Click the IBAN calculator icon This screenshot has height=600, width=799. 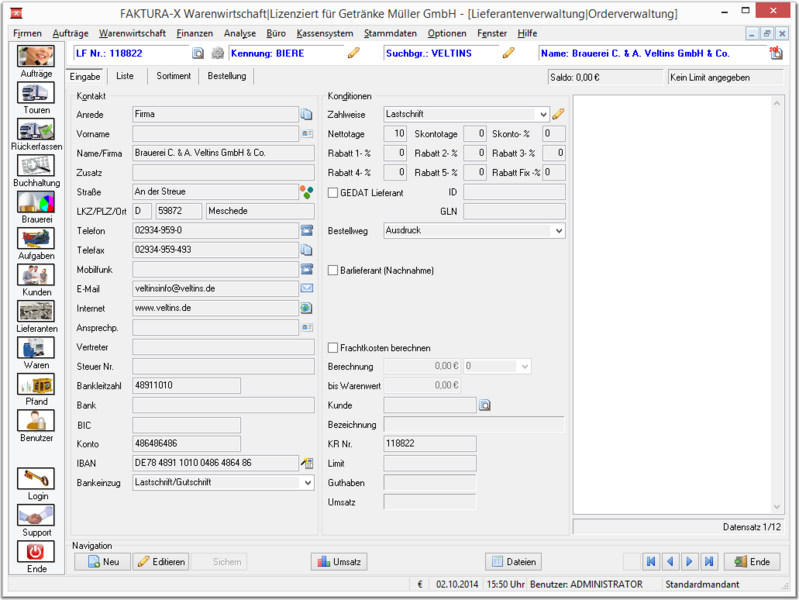307,463
